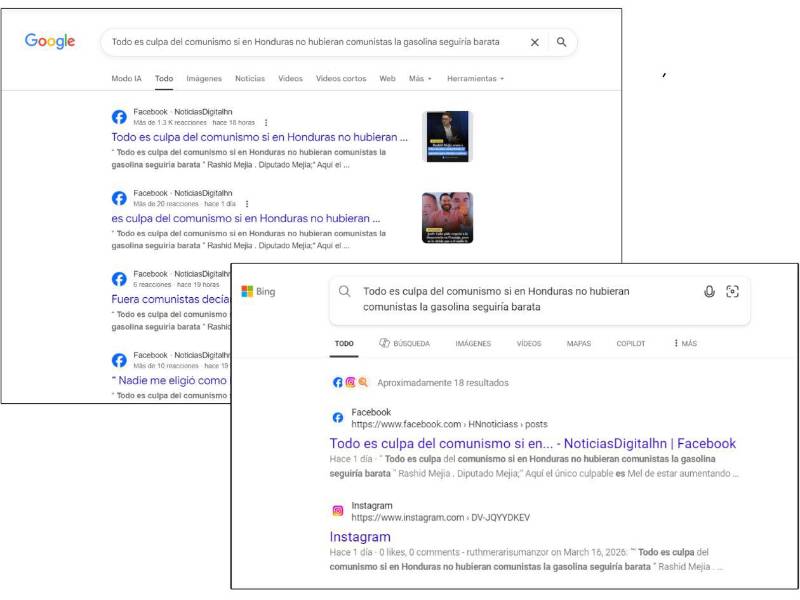
Task: Click the Bing logo
Action: (258, 289)
